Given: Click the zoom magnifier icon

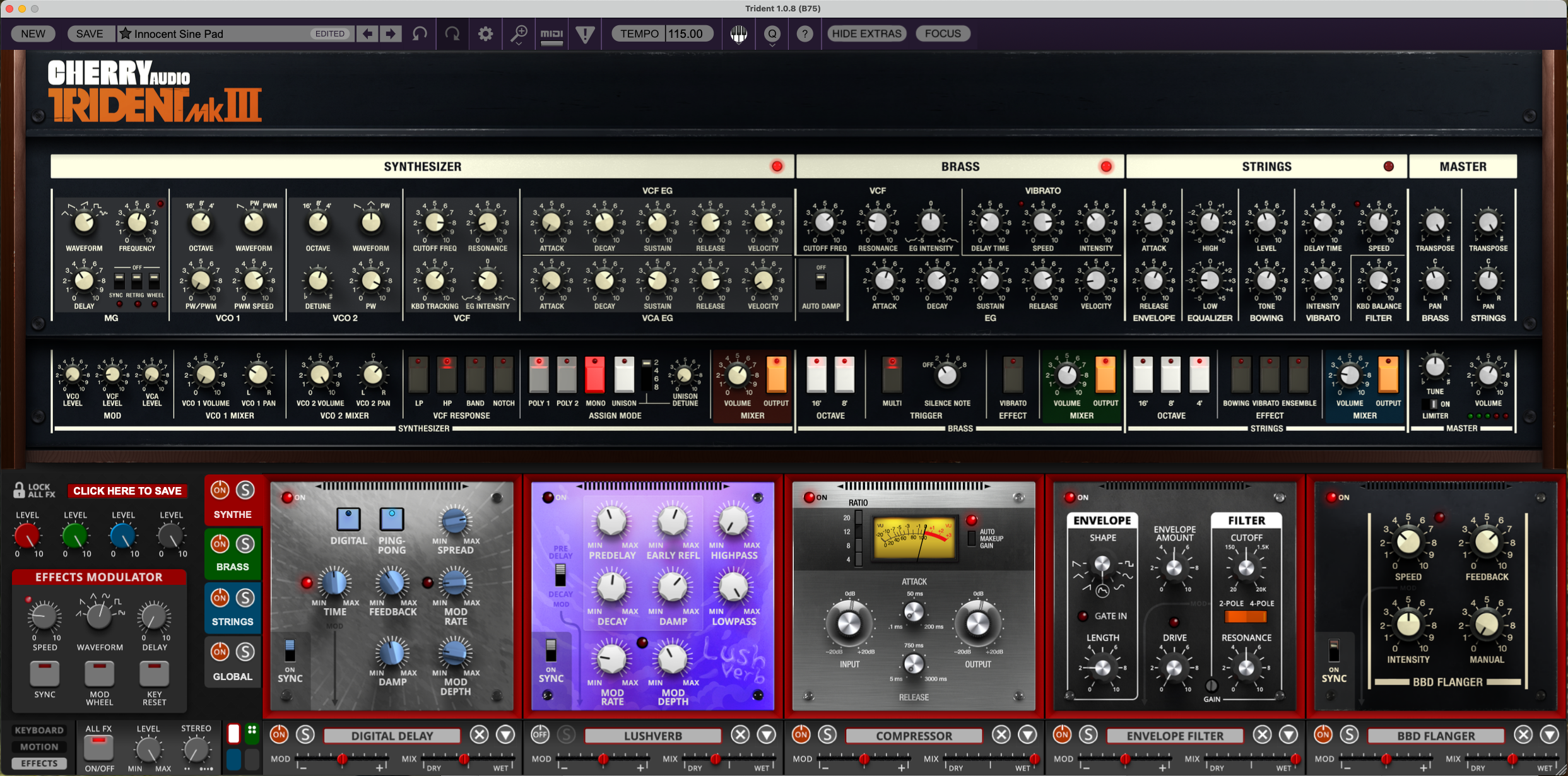Looking at the screenshot, I should [519, 33].
